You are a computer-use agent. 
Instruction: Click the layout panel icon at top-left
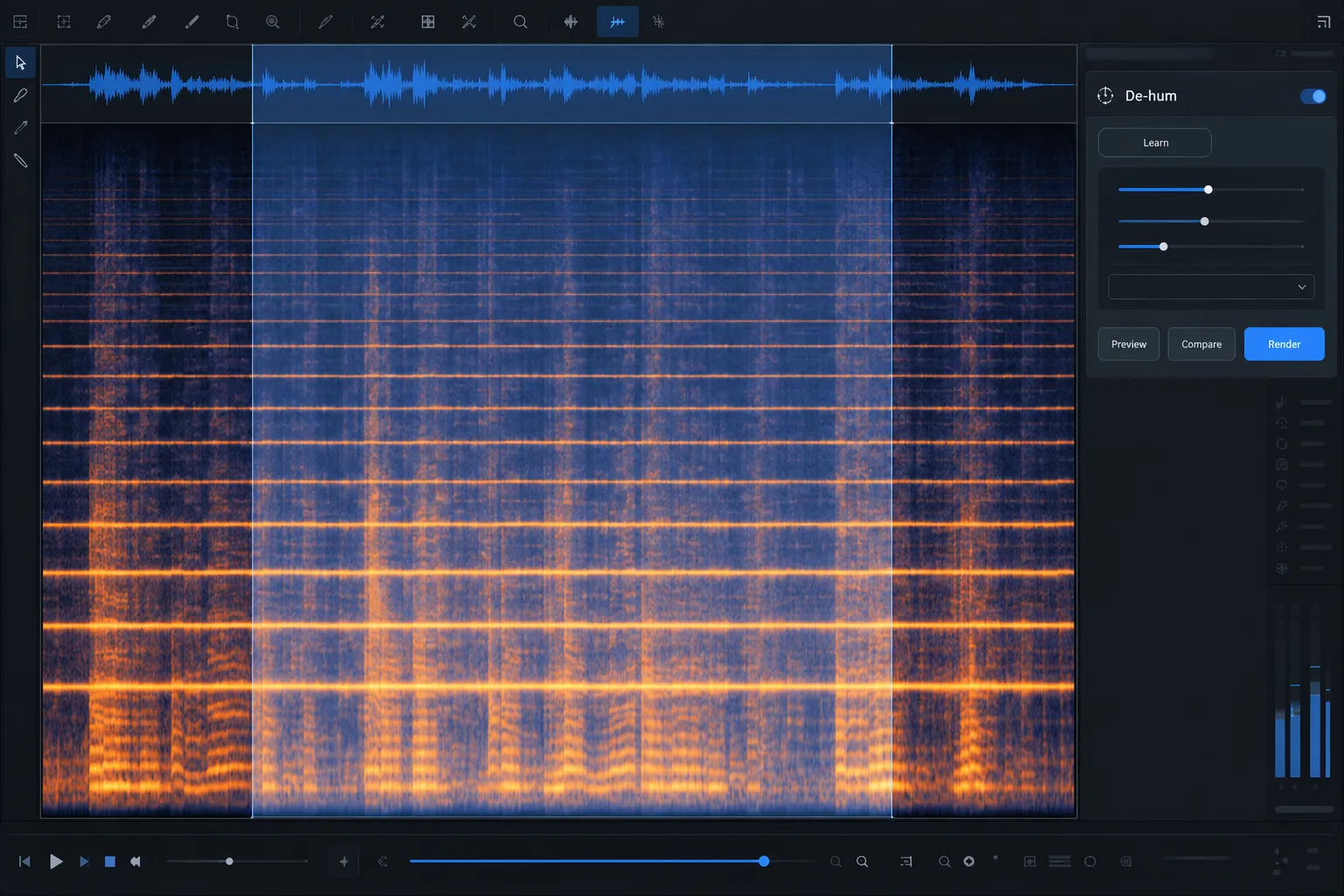[20, 22]
